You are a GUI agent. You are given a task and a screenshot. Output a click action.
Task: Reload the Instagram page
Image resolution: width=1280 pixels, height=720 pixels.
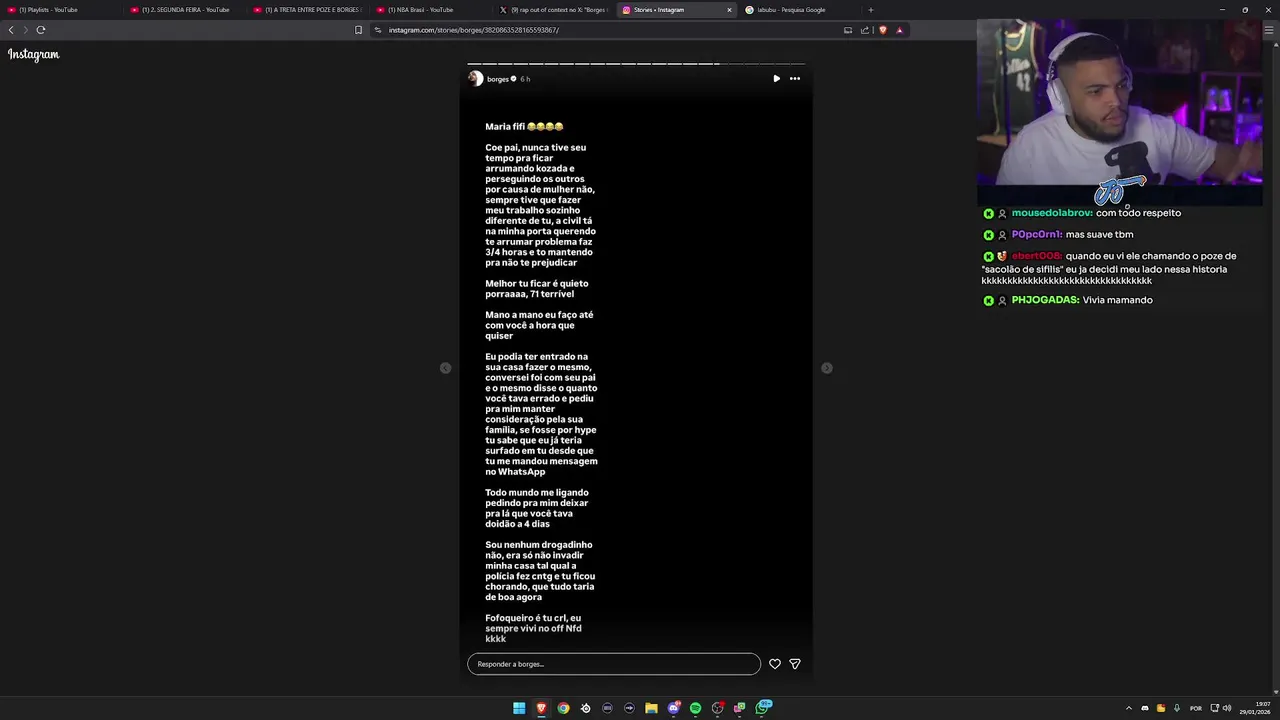(x=41, y=30)
